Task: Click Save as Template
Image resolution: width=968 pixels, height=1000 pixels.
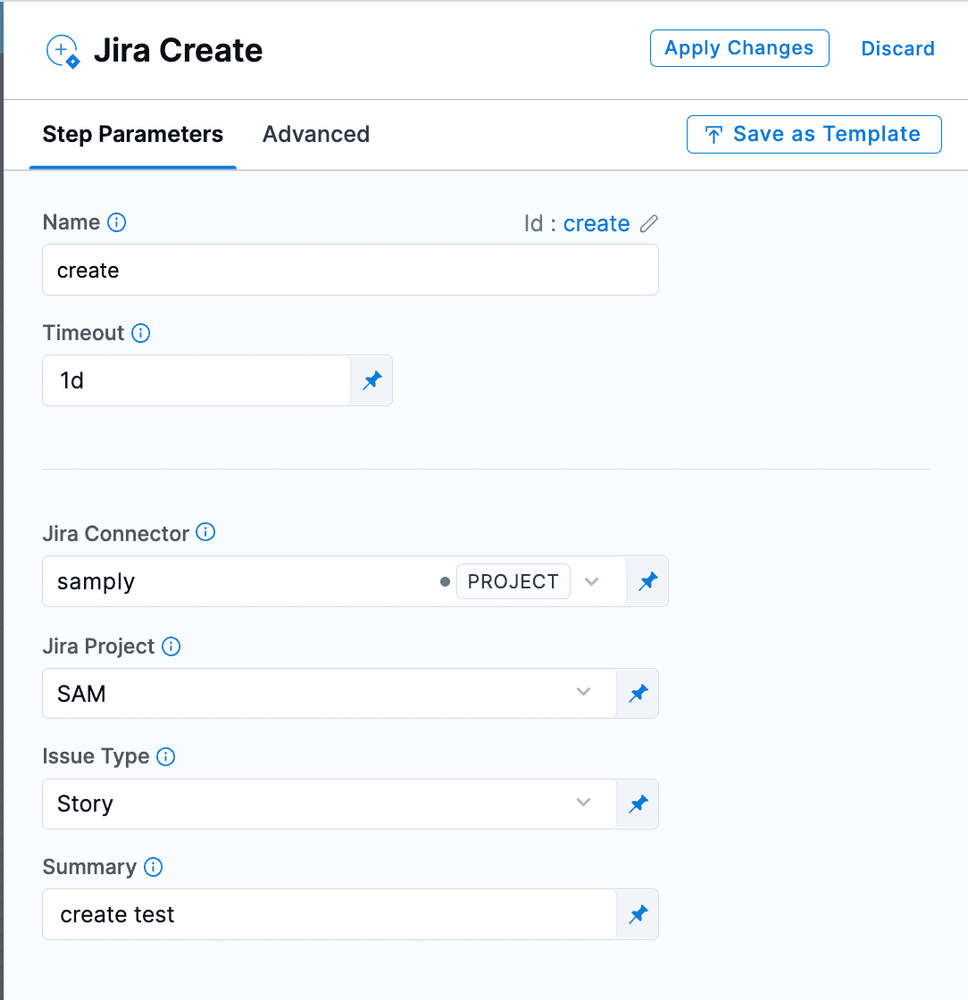Action: tap(813, 134)
